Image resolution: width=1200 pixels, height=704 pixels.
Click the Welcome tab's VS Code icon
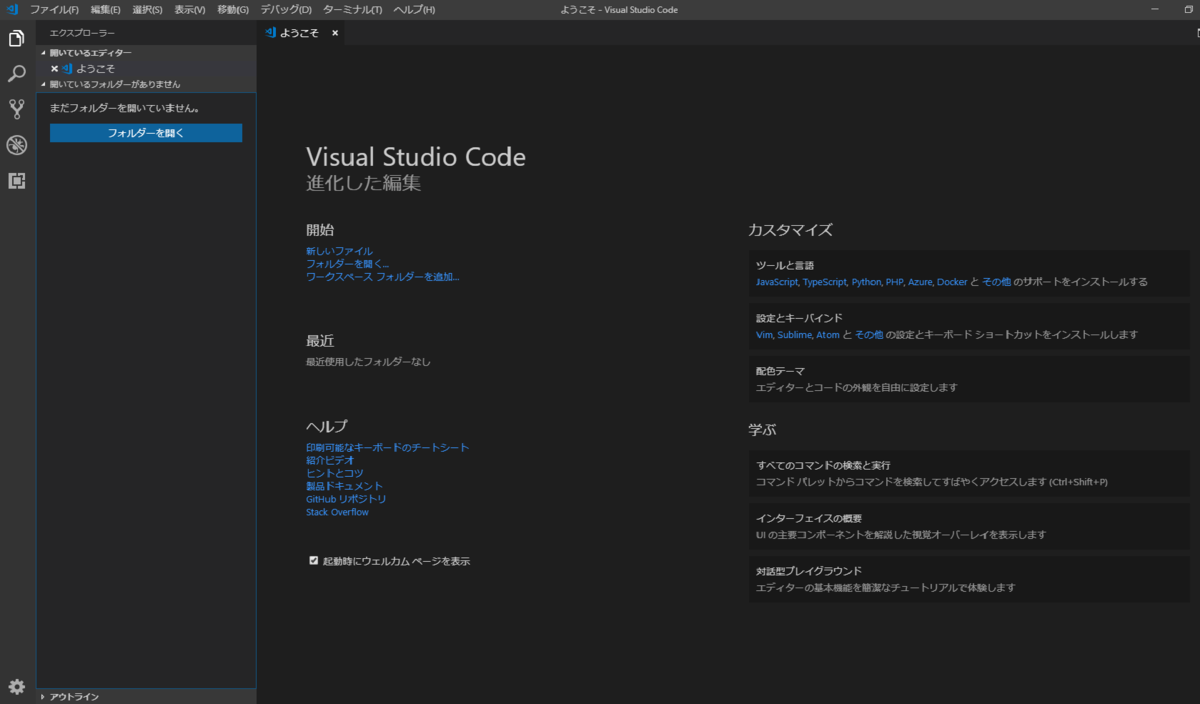tap(270, 32)
